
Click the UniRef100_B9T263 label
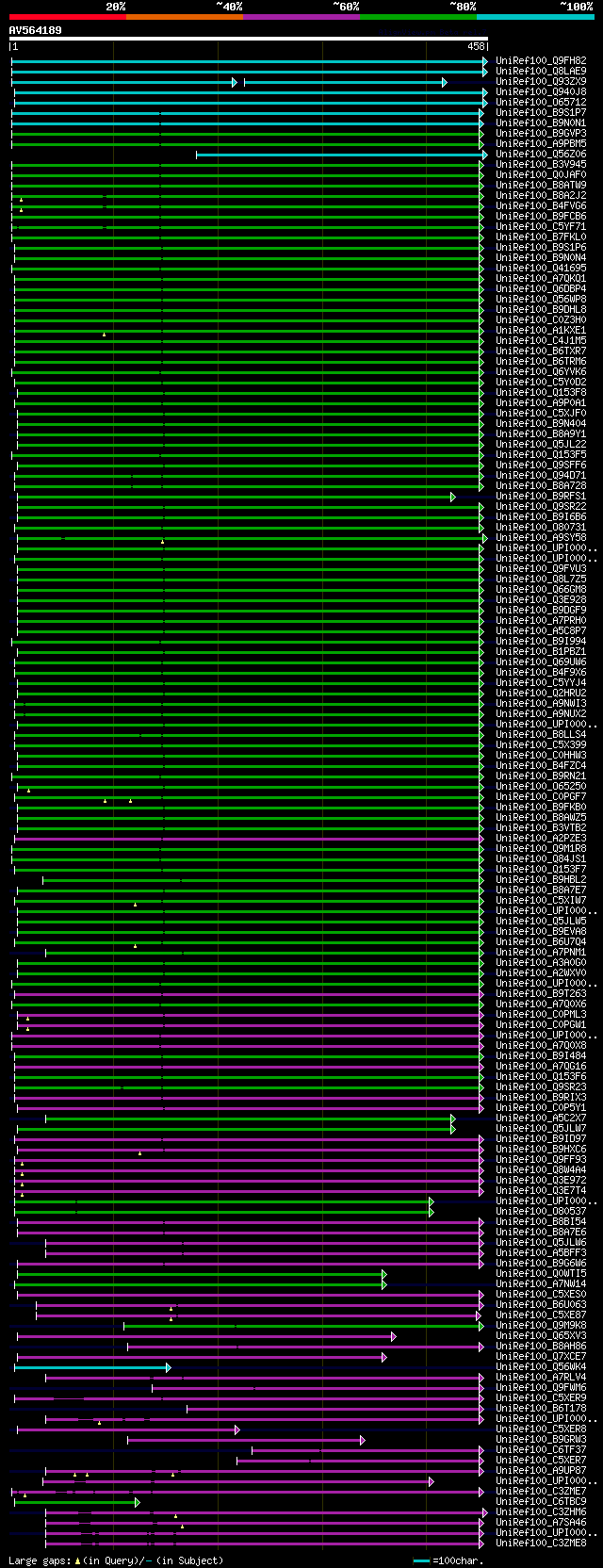541,994
